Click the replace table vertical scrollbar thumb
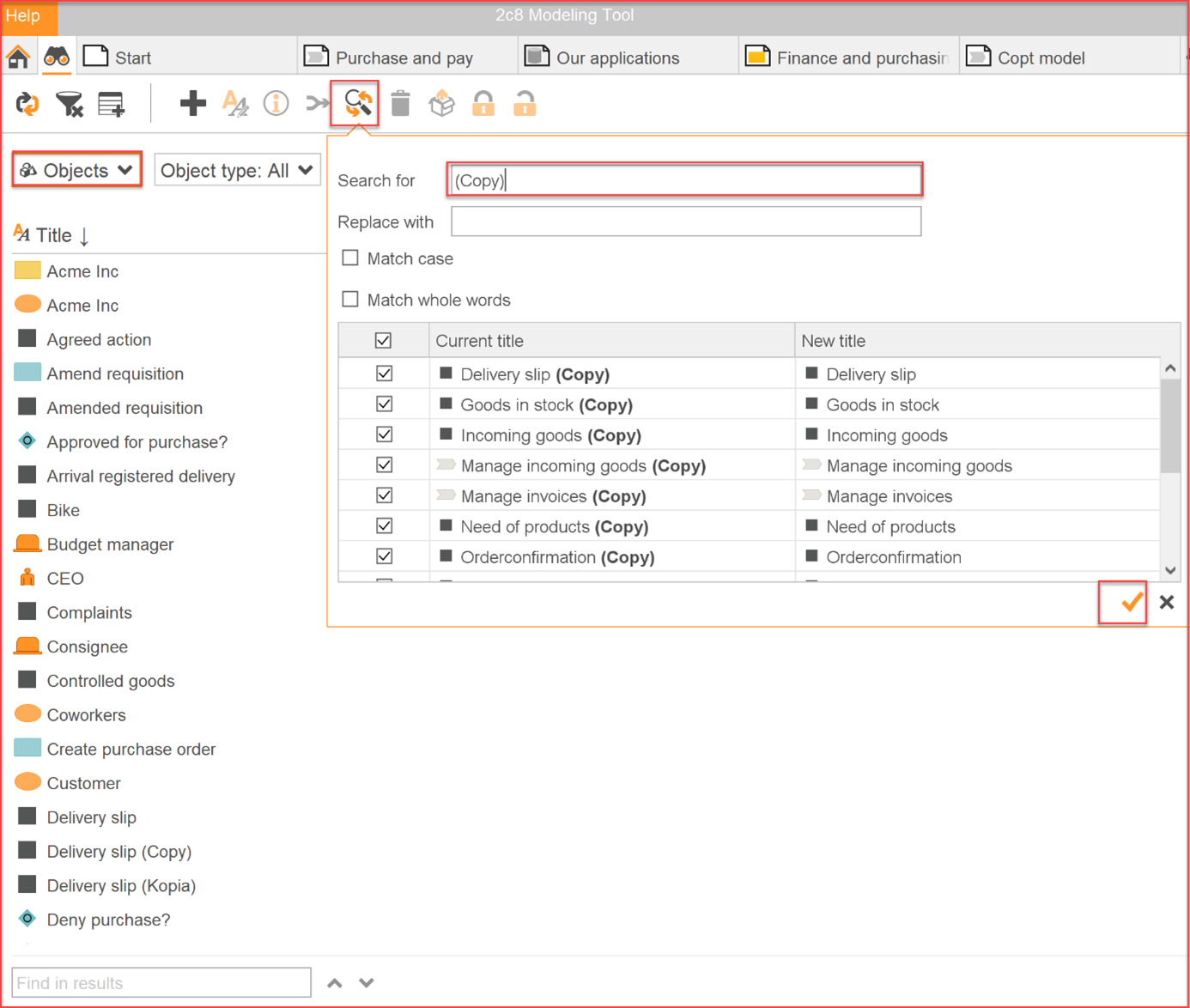This screenshot has height=1008, width=1190. [1170, 425]
